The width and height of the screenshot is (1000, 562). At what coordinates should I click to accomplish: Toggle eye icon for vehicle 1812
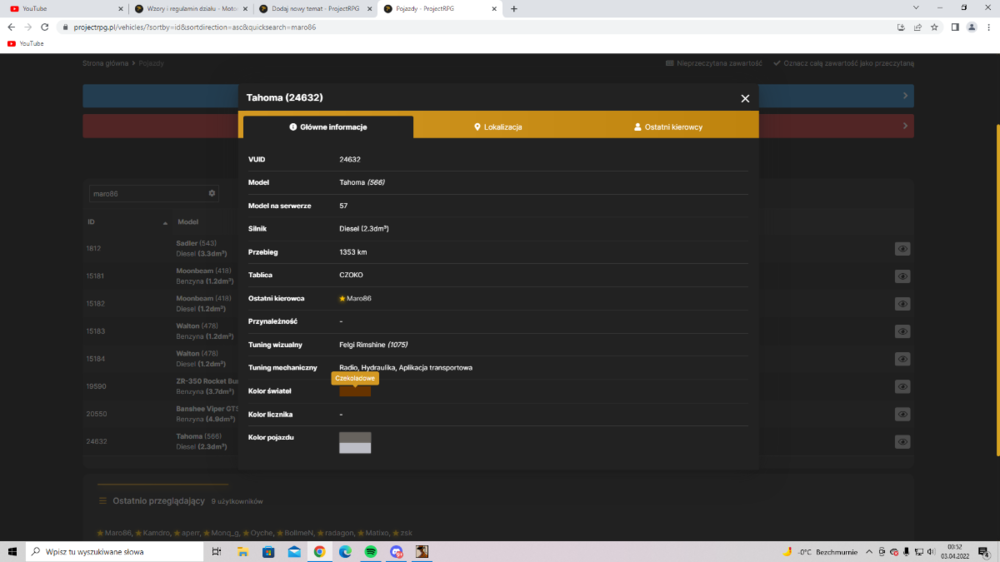point(902,249)
